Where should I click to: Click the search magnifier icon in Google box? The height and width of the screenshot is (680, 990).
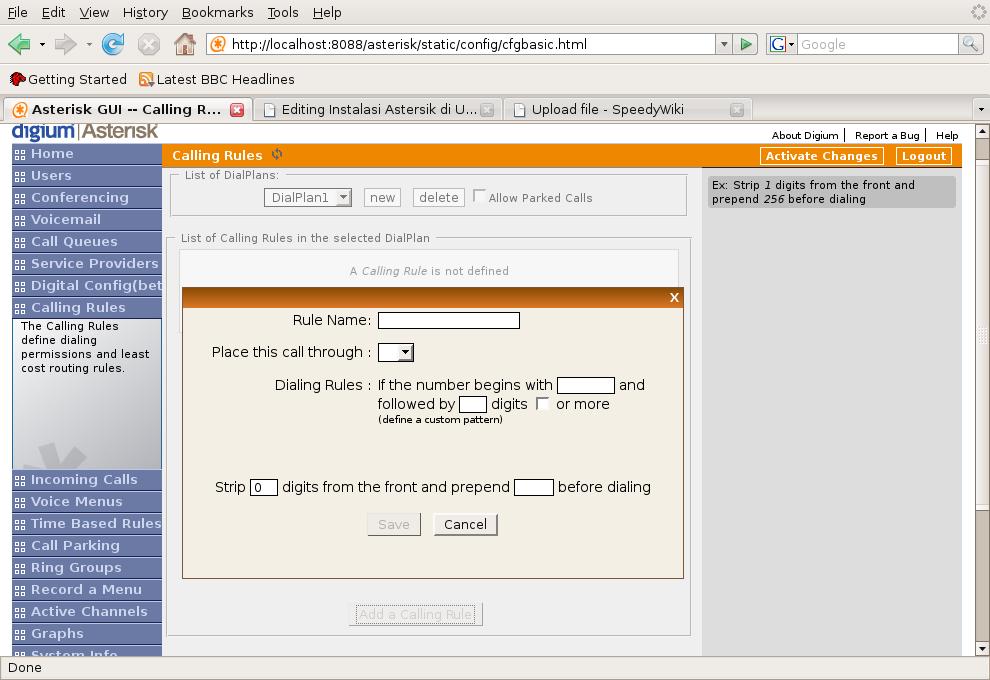coord(969,44)
